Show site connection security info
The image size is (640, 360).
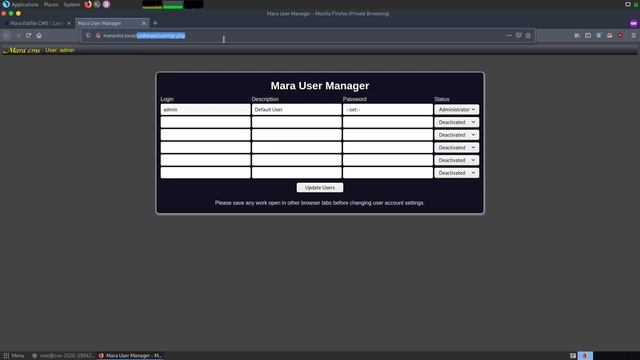click(x=98, y=36)
